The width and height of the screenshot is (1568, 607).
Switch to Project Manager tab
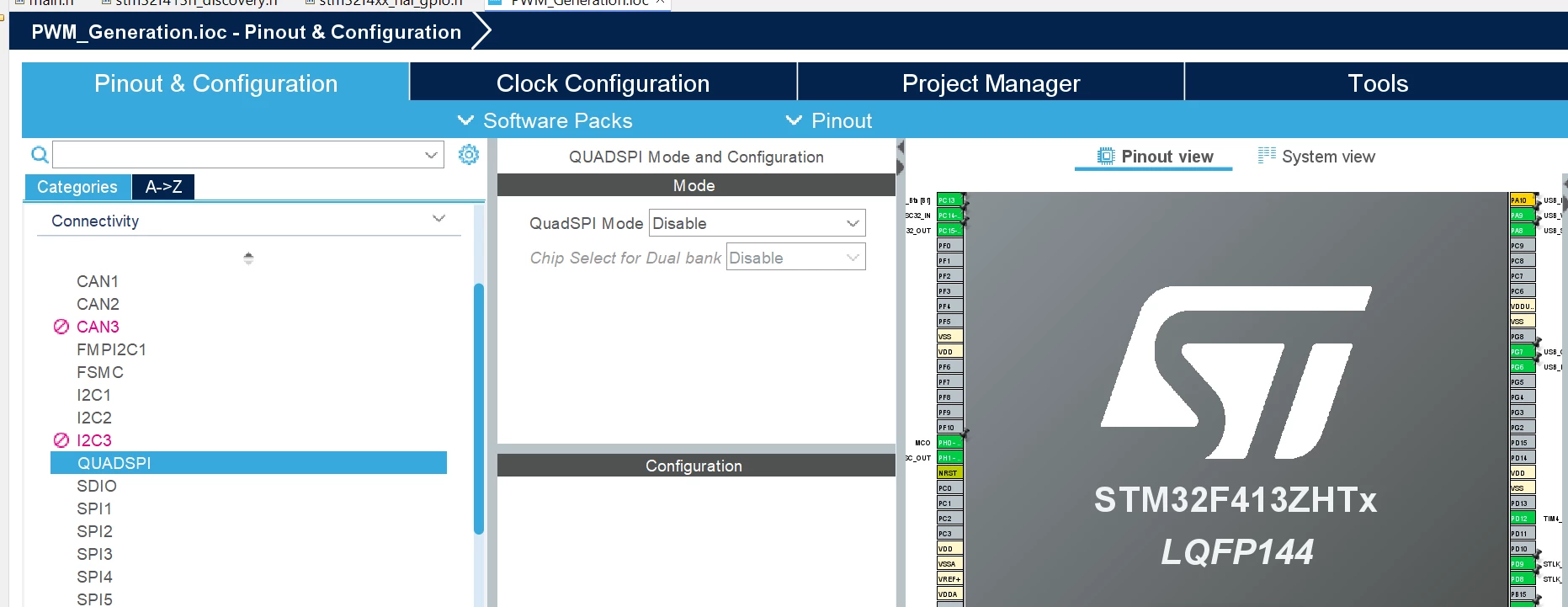[991, 83]
